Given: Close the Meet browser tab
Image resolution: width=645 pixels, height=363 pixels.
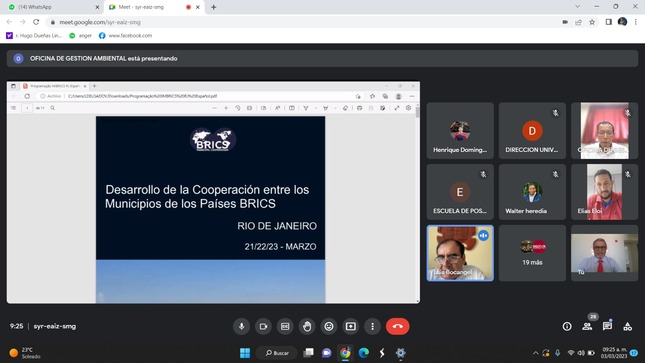Looking at the screenshot, I should (198, 7).
